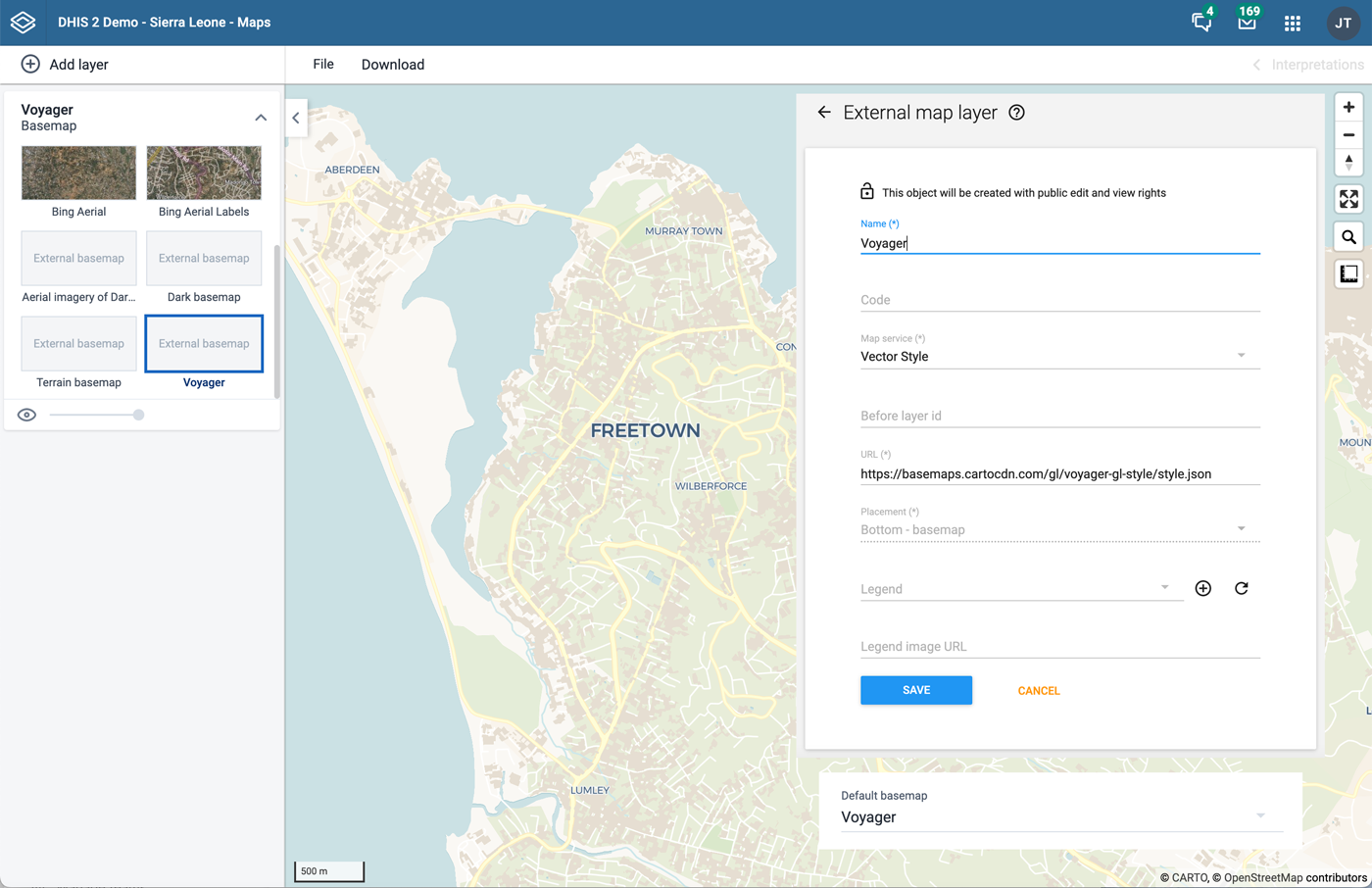This screenshot has height=888, width=1372.
Task: Collapse the Voyager basemap card
Action: click(x=261, y=118)
